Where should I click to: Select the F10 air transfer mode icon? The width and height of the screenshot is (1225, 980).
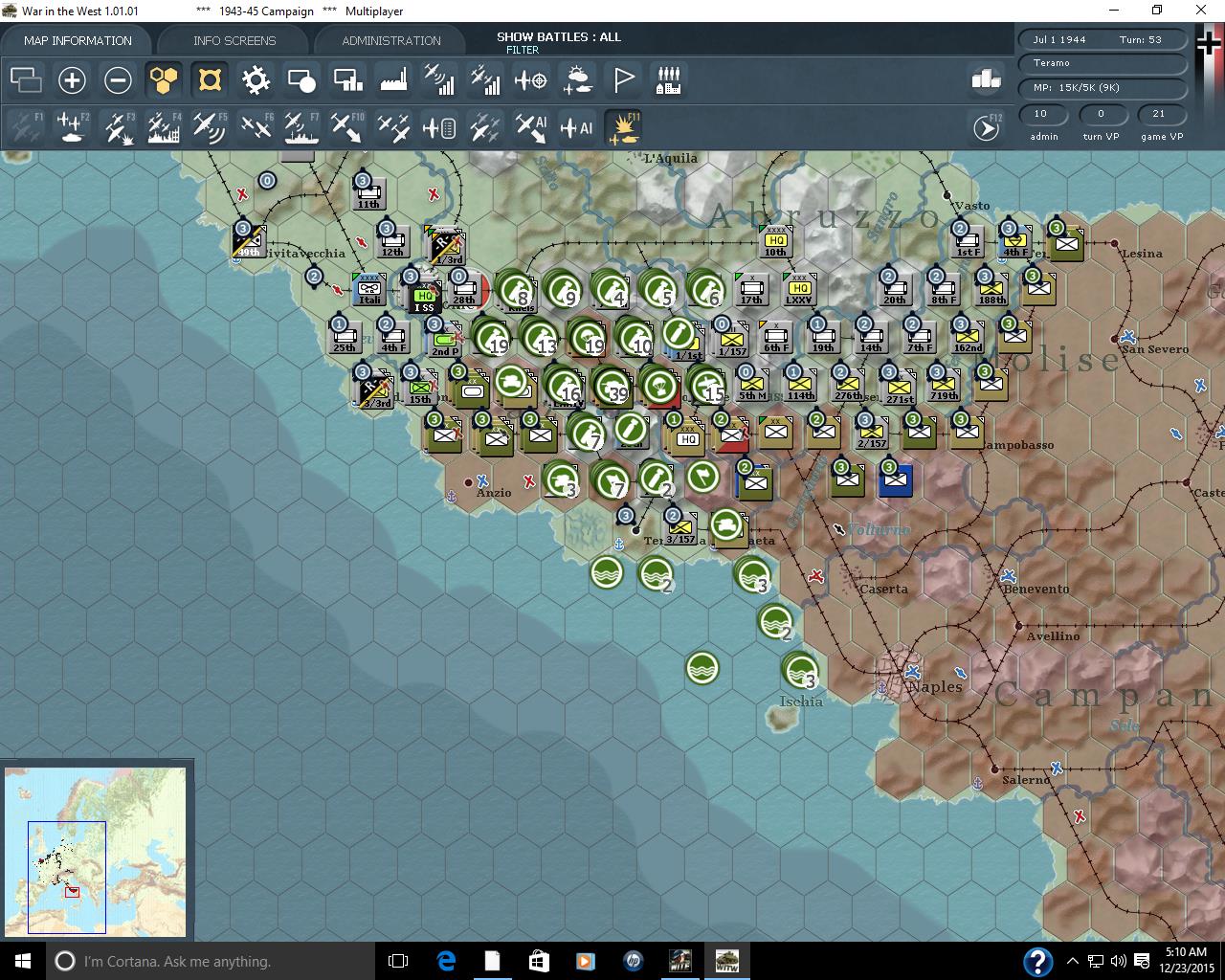(x=347, y=127)
